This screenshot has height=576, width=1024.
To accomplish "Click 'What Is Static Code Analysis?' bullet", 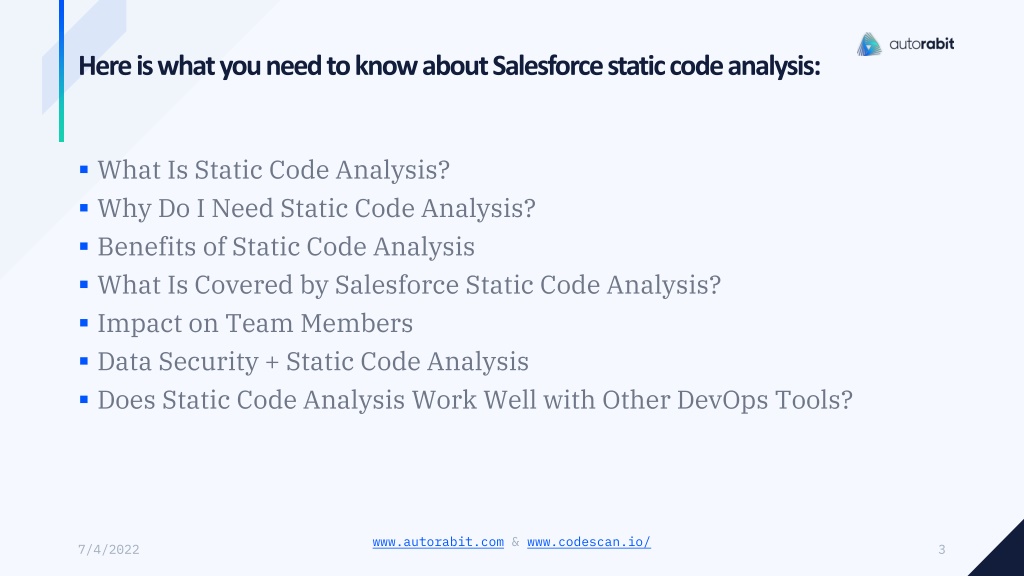I will pyautogui.click(x=274, y=170).
